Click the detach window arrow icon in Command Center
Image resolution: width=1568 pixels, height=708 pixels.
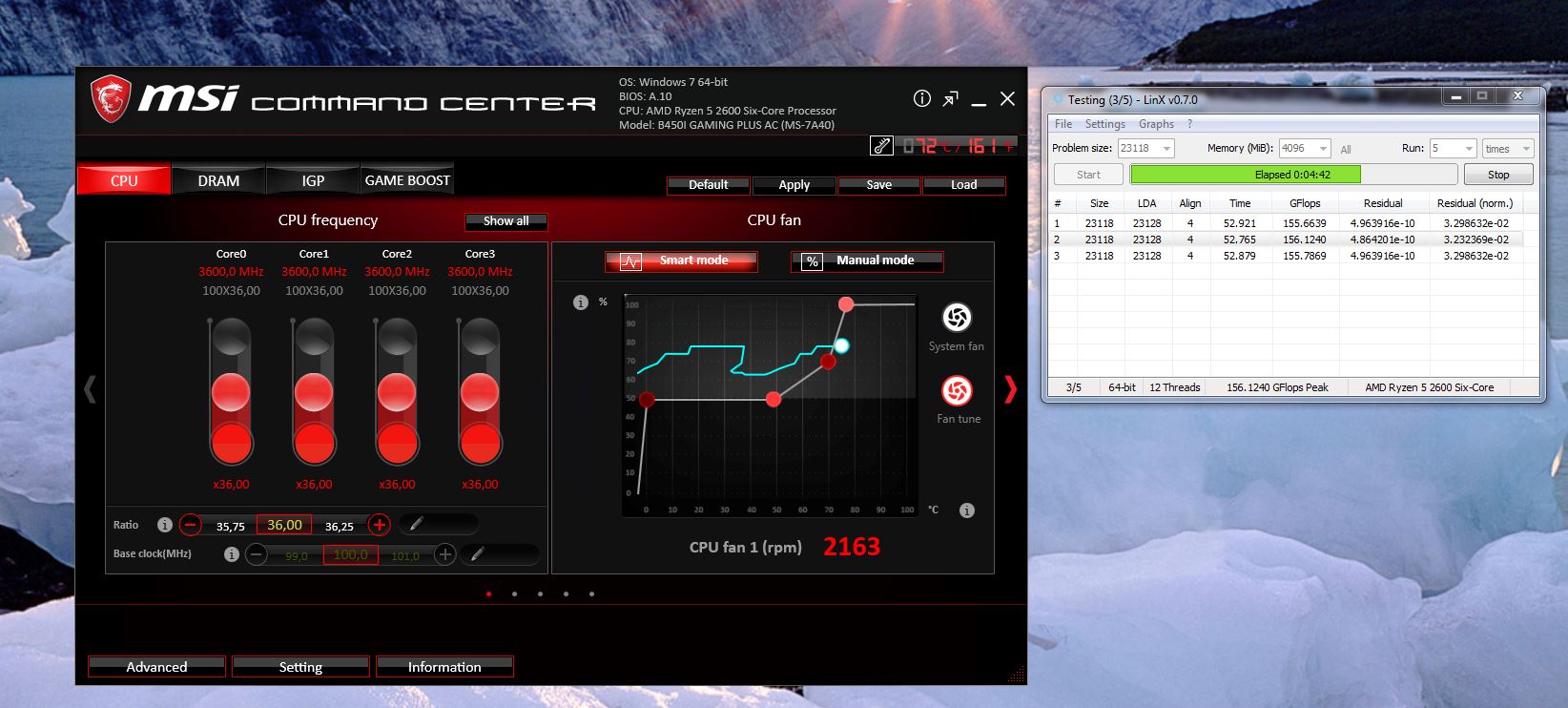coord(951,98)
